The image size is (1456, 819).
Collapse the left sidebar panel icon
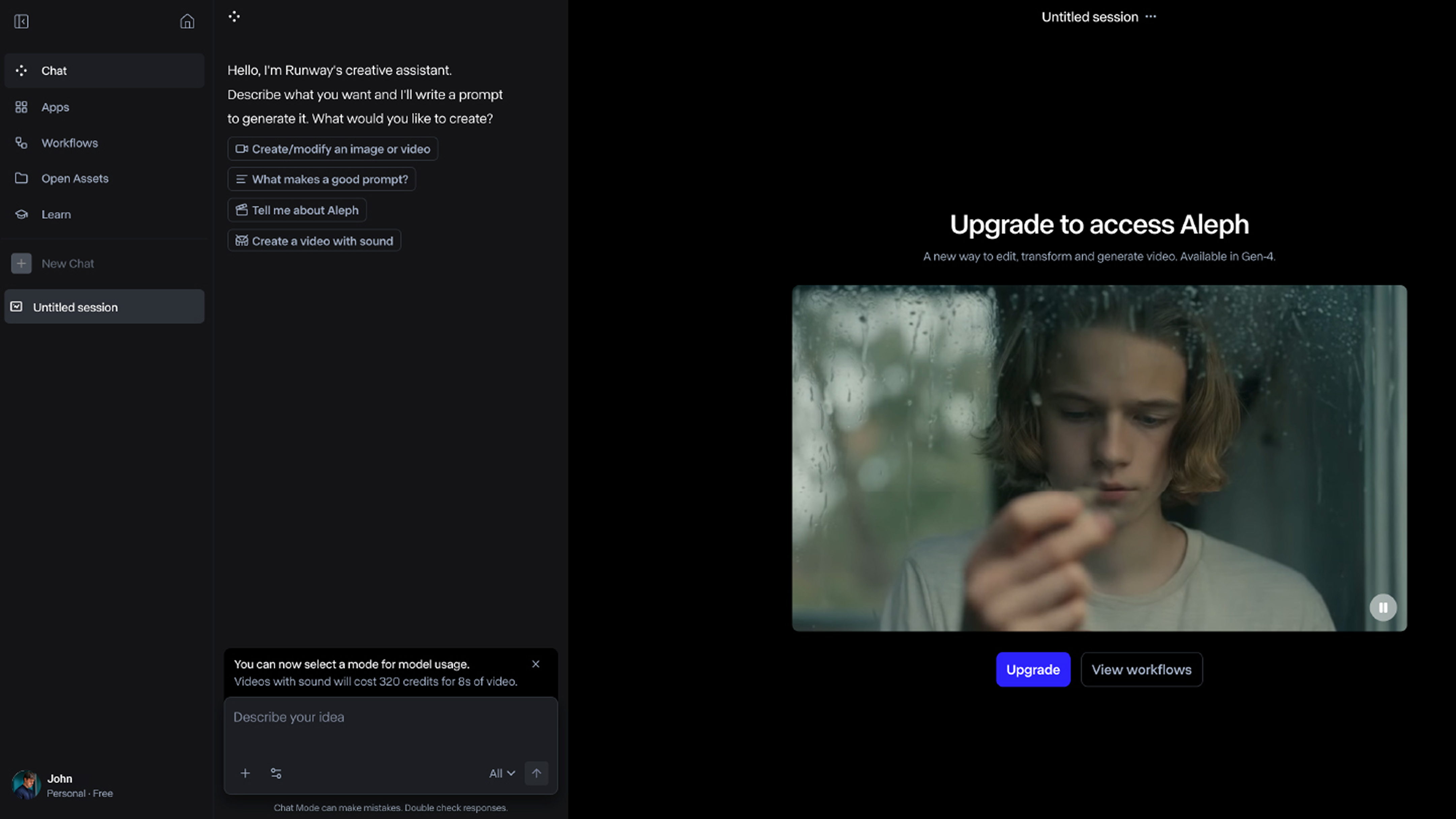point(21,22)
